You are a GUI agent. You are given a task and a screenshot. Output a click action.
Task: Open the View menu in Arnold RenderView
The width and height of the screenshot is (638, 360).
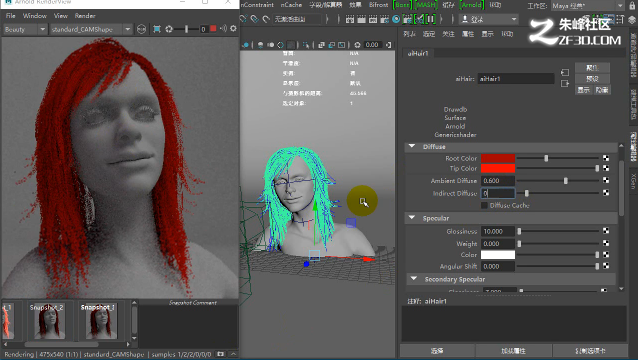[61, 16]
